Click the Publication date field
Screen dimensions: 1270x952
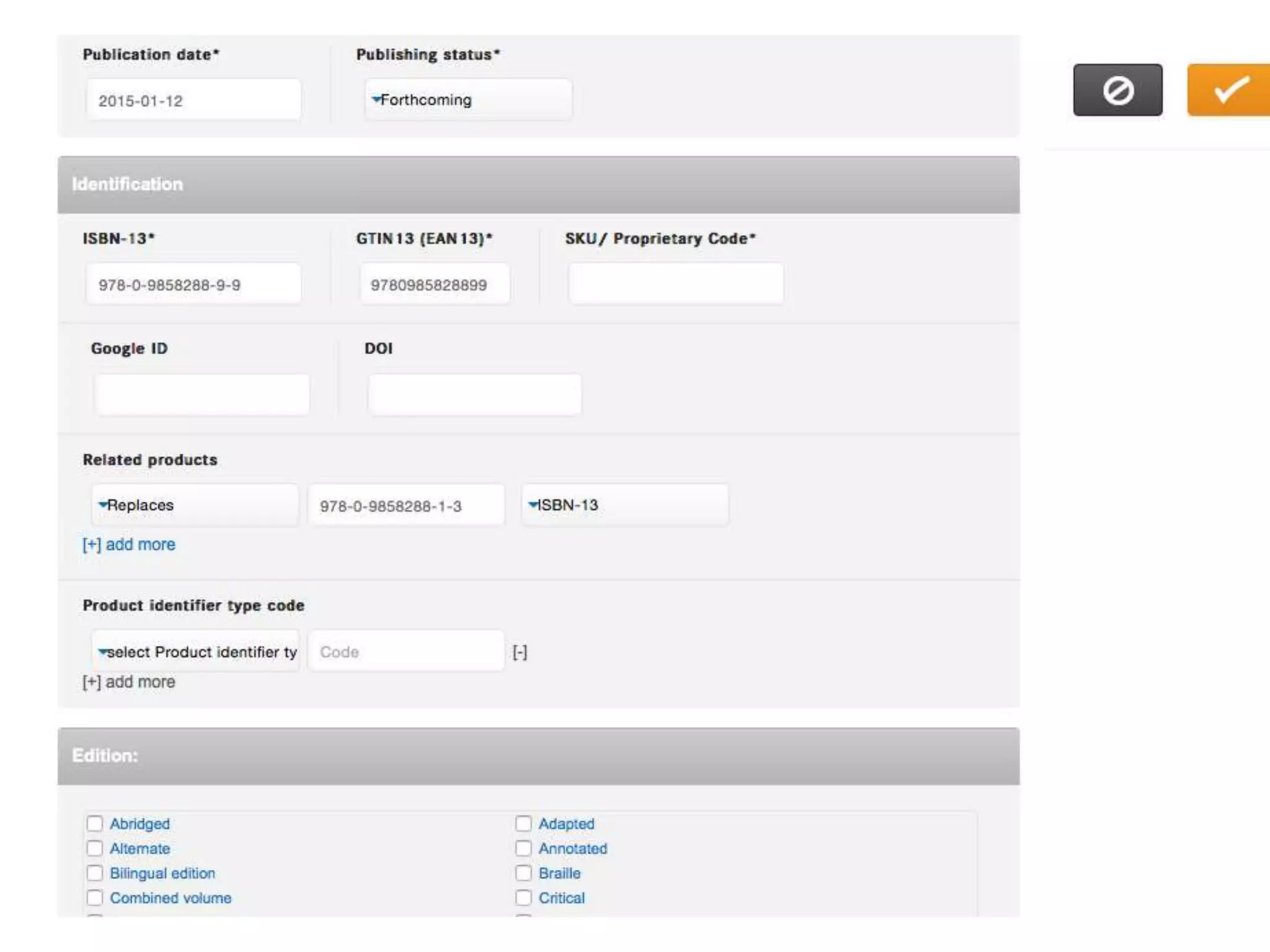tap(193, 100)
